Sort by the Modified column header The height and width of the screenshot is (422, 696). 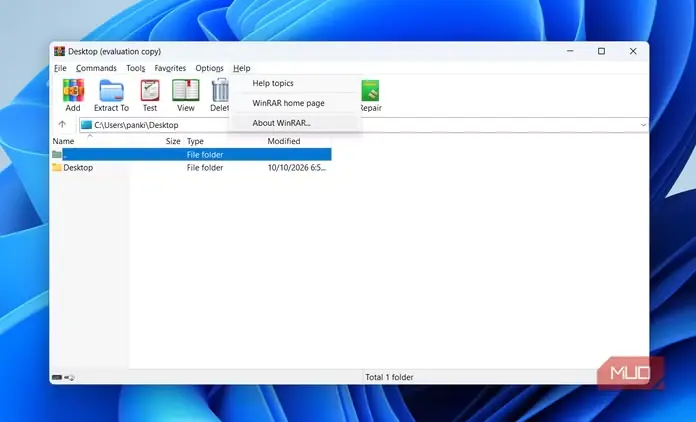click(284, 141)
